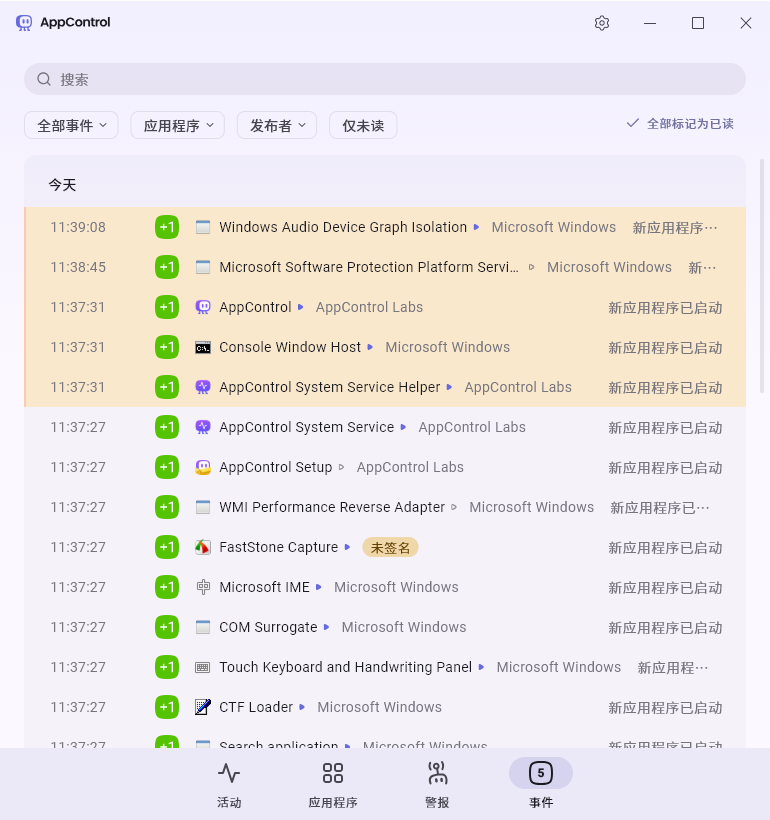Click the +1 badge on COM Surrogate row
The width and height of the screenshot is (770, 820).
click(167, 627)
